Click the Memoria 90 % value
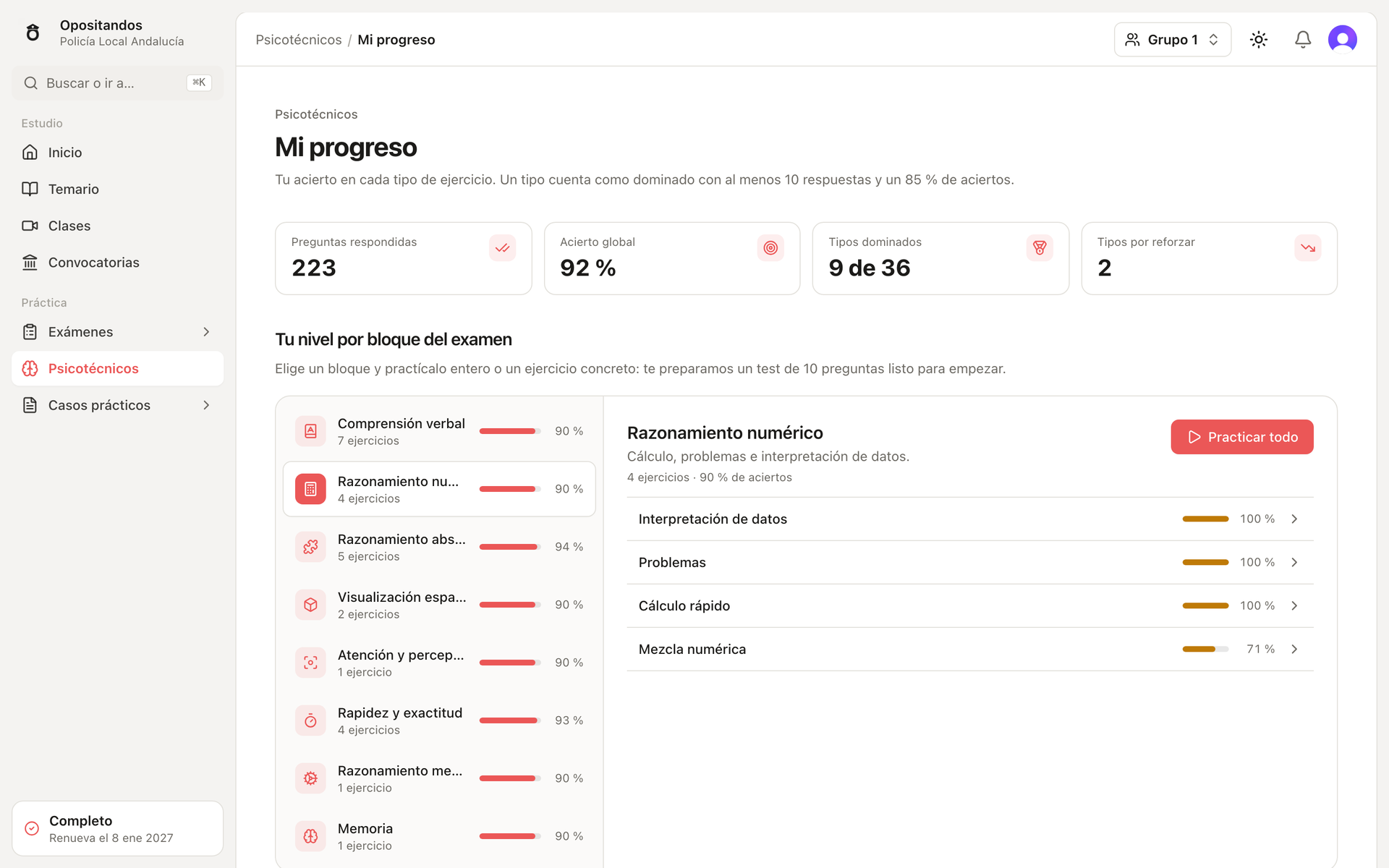1389x868 pixels. pos(569,836)
